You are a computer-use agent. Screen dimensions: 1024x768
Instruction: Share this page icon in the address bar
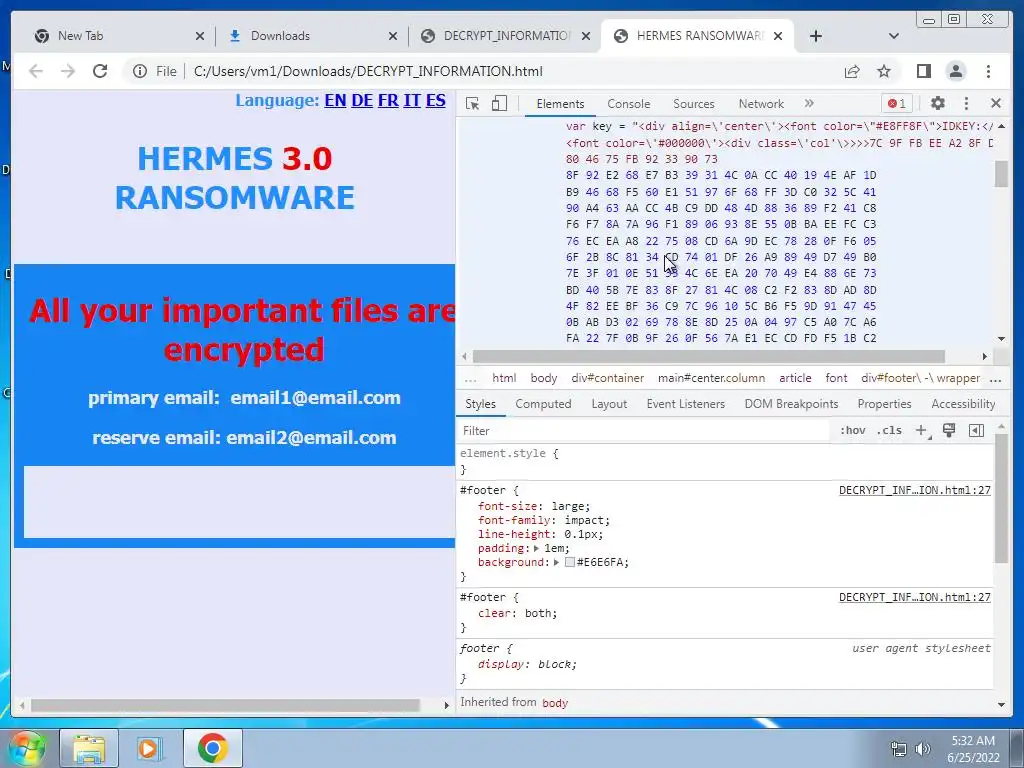click(852, 71)
